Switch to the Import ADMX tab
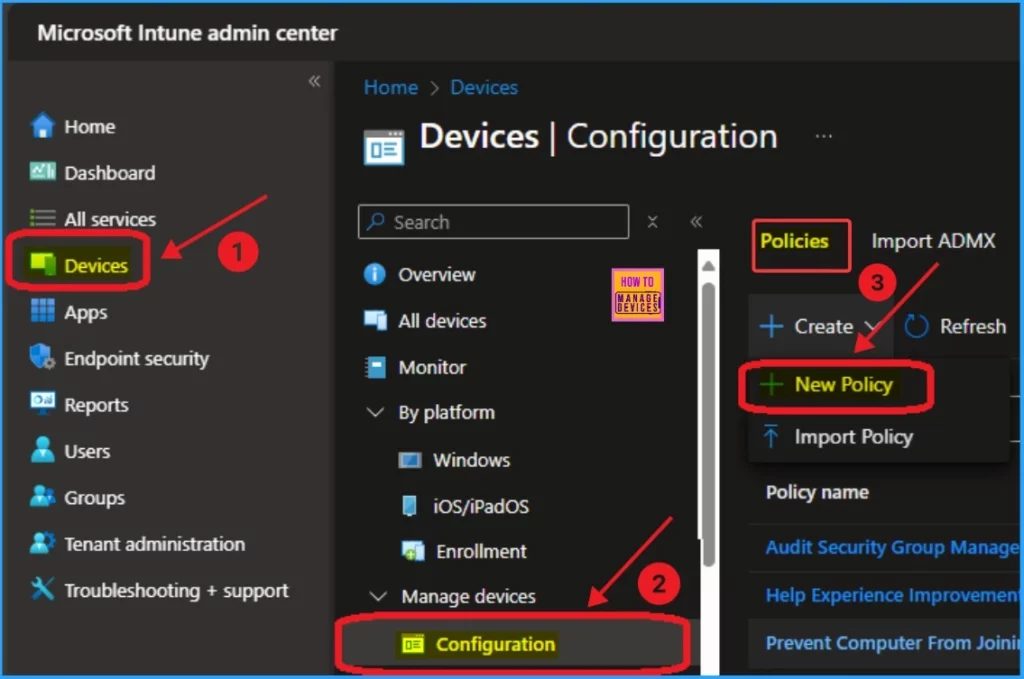Image resolution: width=1024 pixels, height=679 pixels. click(933, 242)
